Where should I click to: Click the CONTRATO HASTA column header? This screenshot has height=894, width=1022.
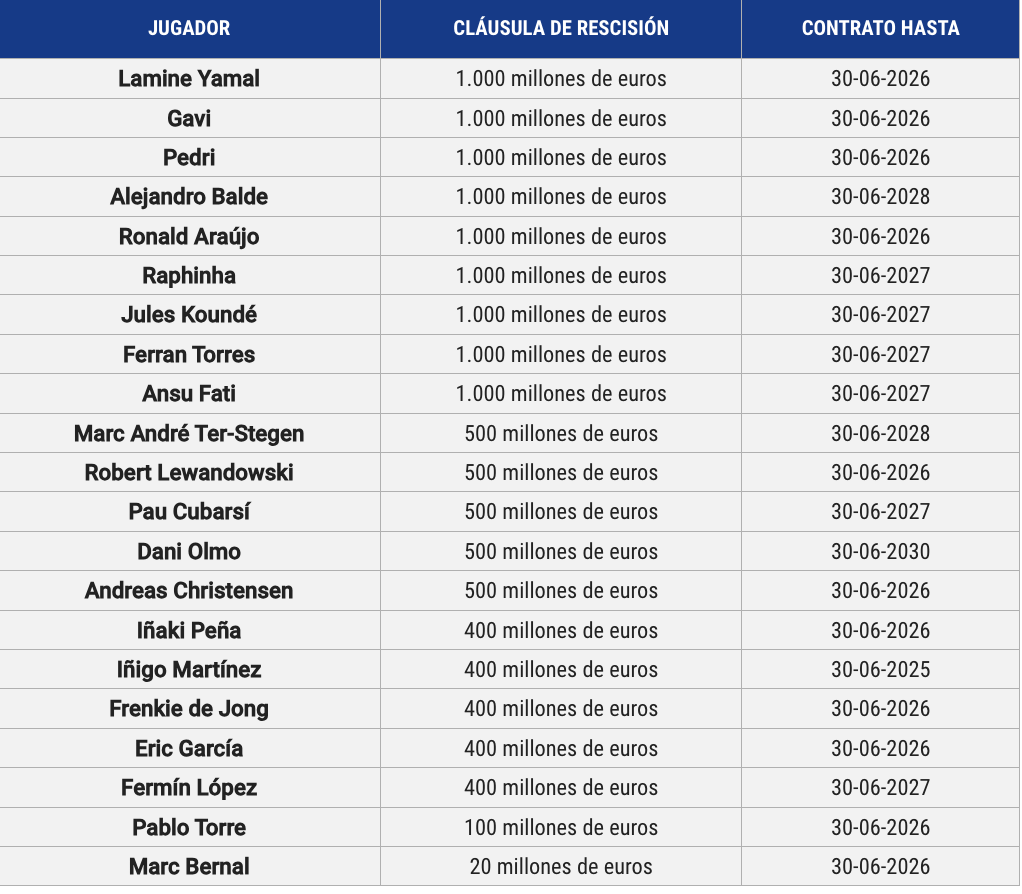880,28
